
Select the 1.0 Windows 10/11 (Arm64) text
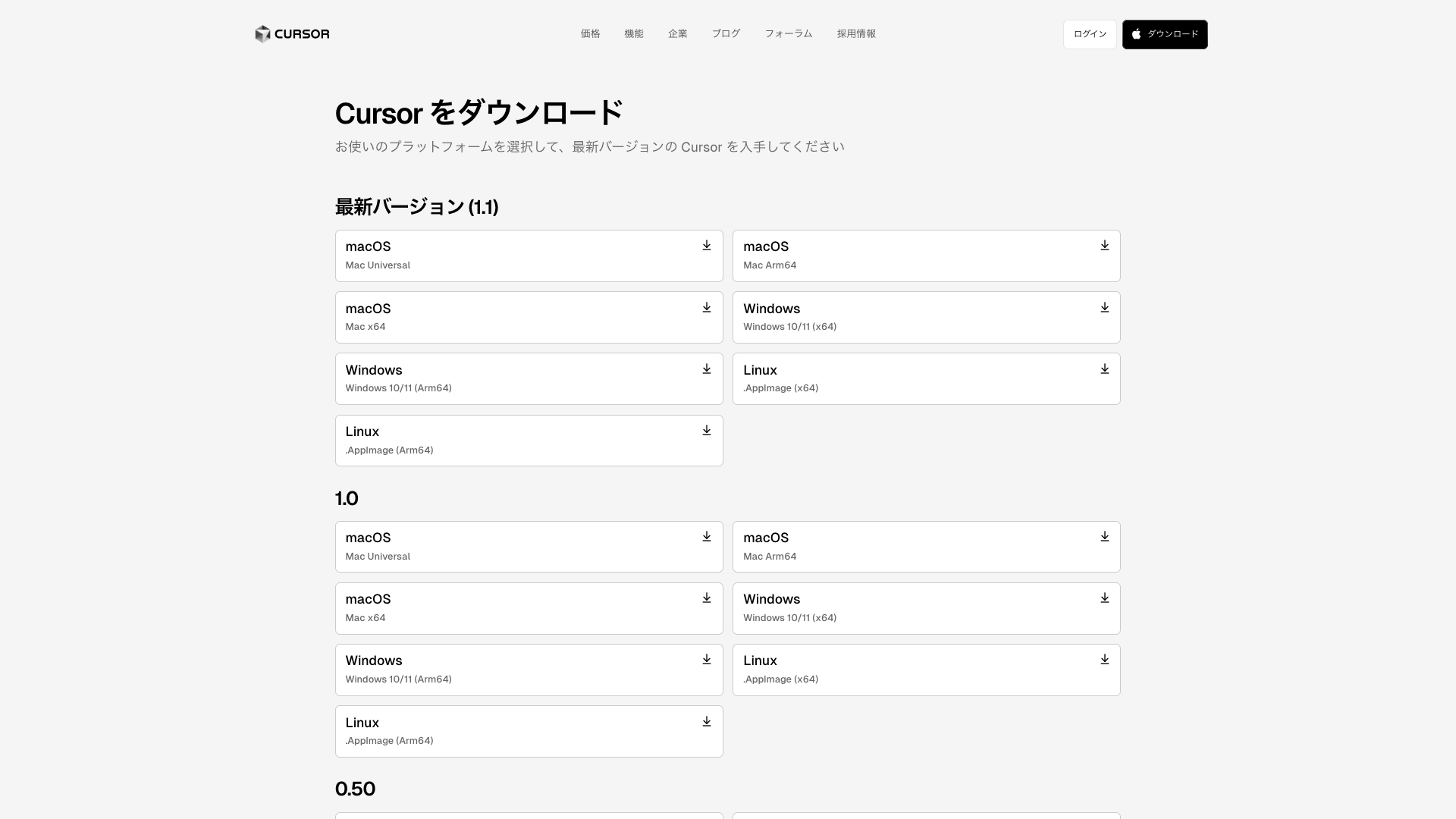(398, 679)
